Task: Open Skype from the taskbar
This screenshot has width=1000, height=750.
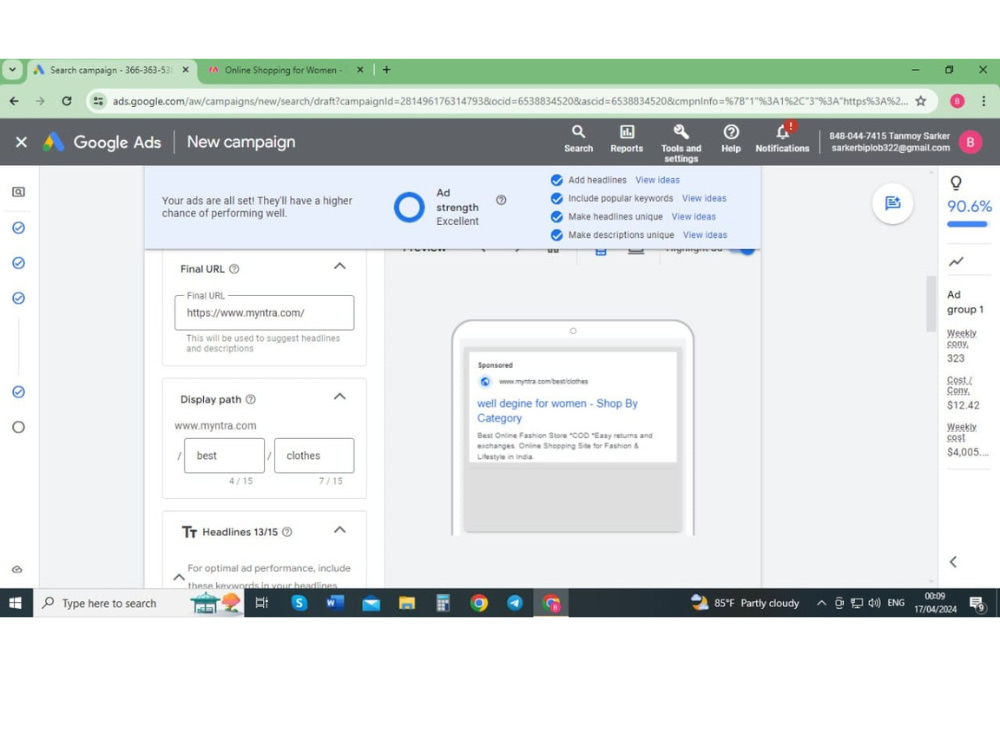Action: (x=298, y=603)
